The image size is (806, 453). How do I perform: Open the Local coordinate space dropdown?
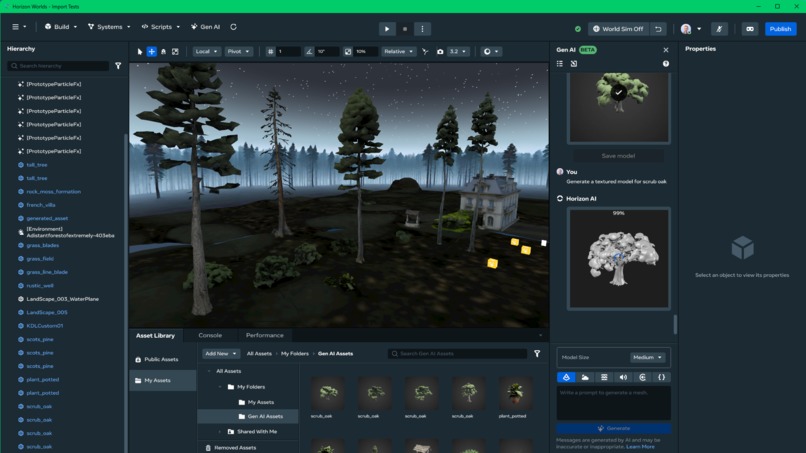207,51
